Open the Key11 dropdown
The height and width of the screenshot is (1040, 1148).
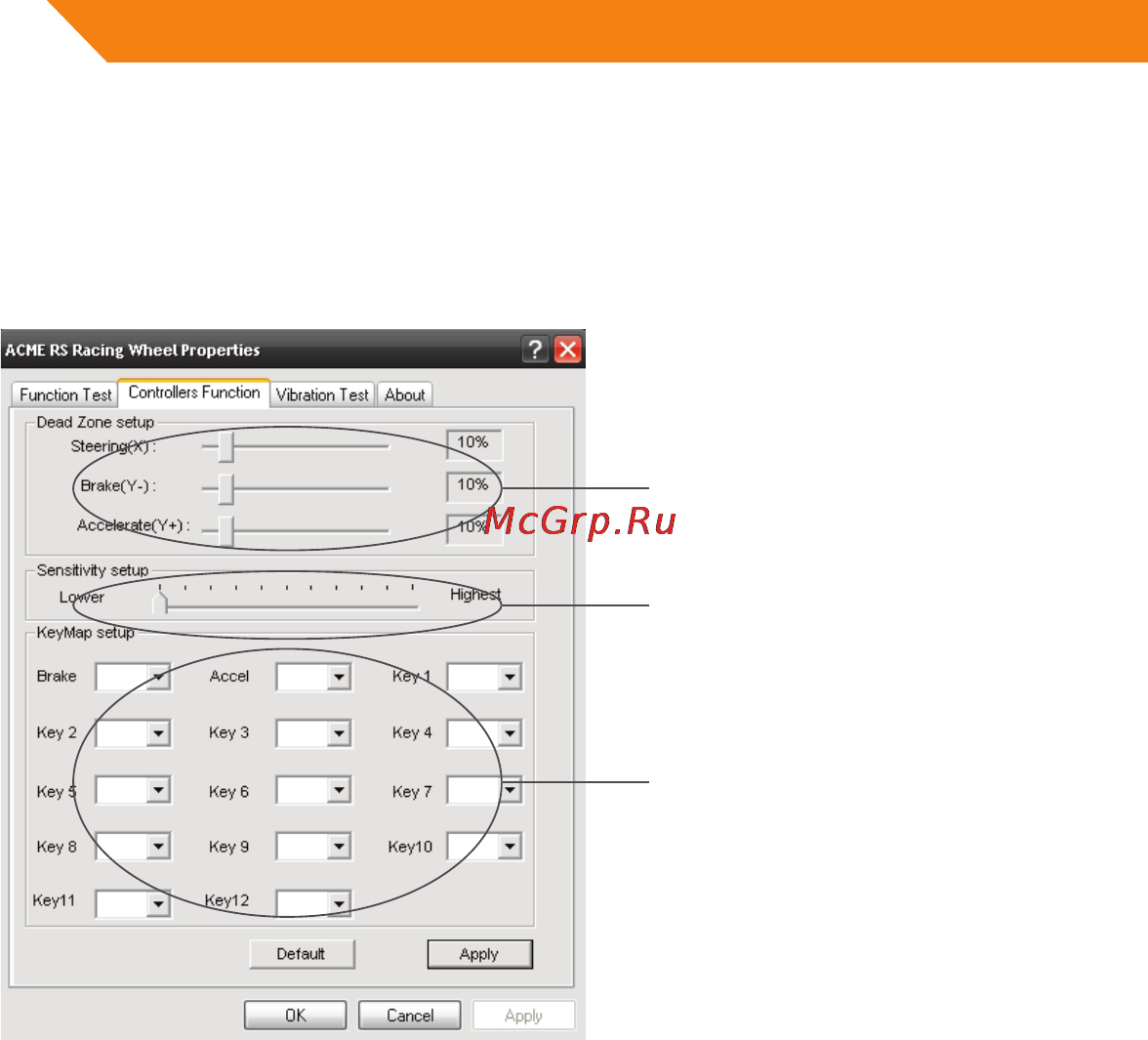[158, 904]
